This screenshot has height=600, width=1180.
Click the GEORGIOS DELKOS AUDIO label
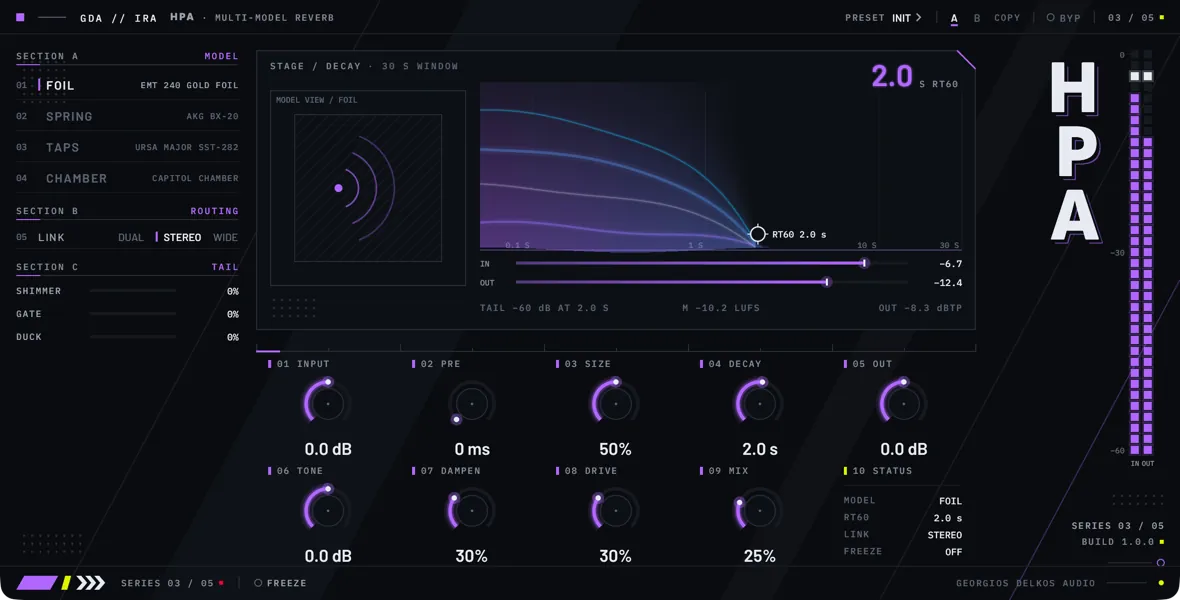pos(1026,583)
